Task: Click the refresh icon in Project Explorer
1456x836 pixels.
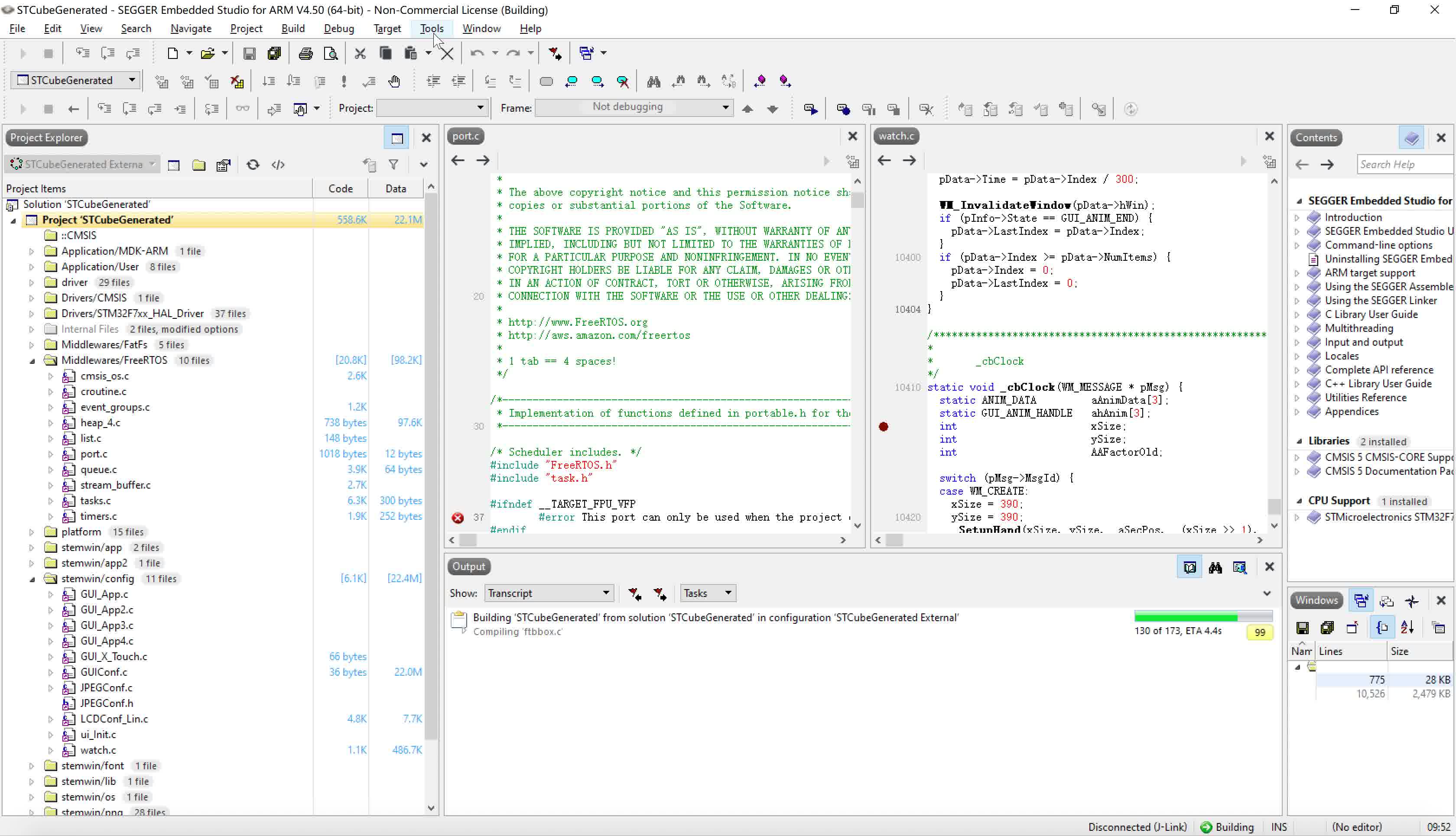Action: 253,165
